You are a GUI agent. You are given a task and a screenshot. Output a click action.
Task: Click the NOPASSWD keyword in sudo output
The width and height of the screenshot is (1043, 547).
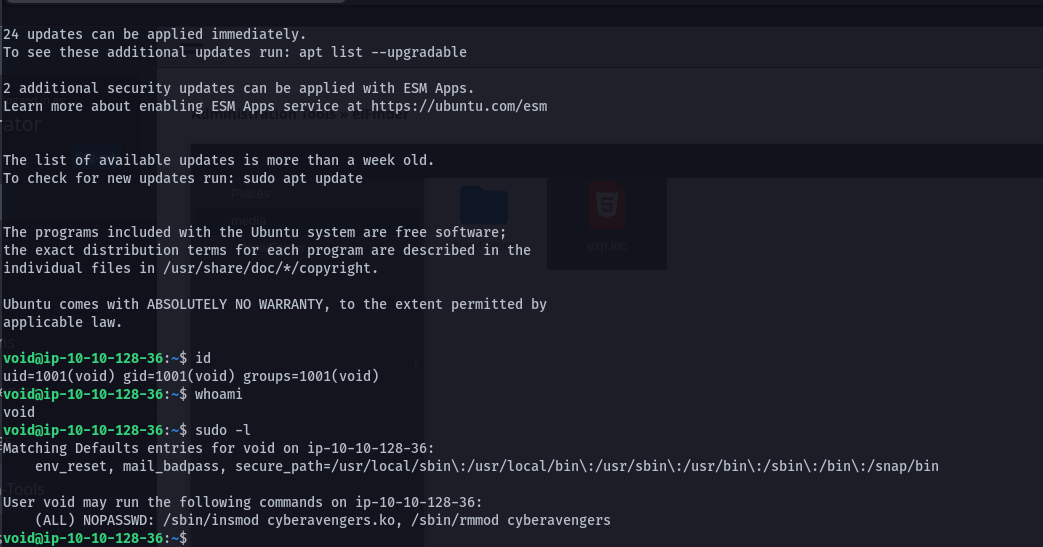pyautogui.click(x=119, y=520)
